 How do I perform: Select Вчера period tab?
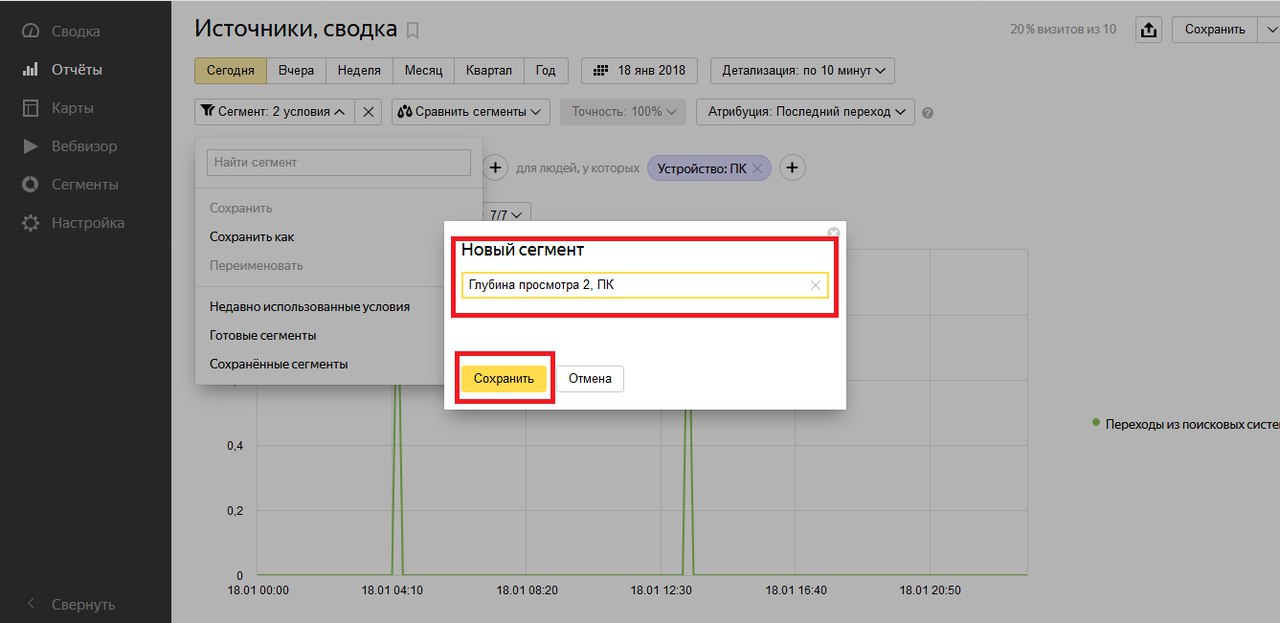point(296,71)
